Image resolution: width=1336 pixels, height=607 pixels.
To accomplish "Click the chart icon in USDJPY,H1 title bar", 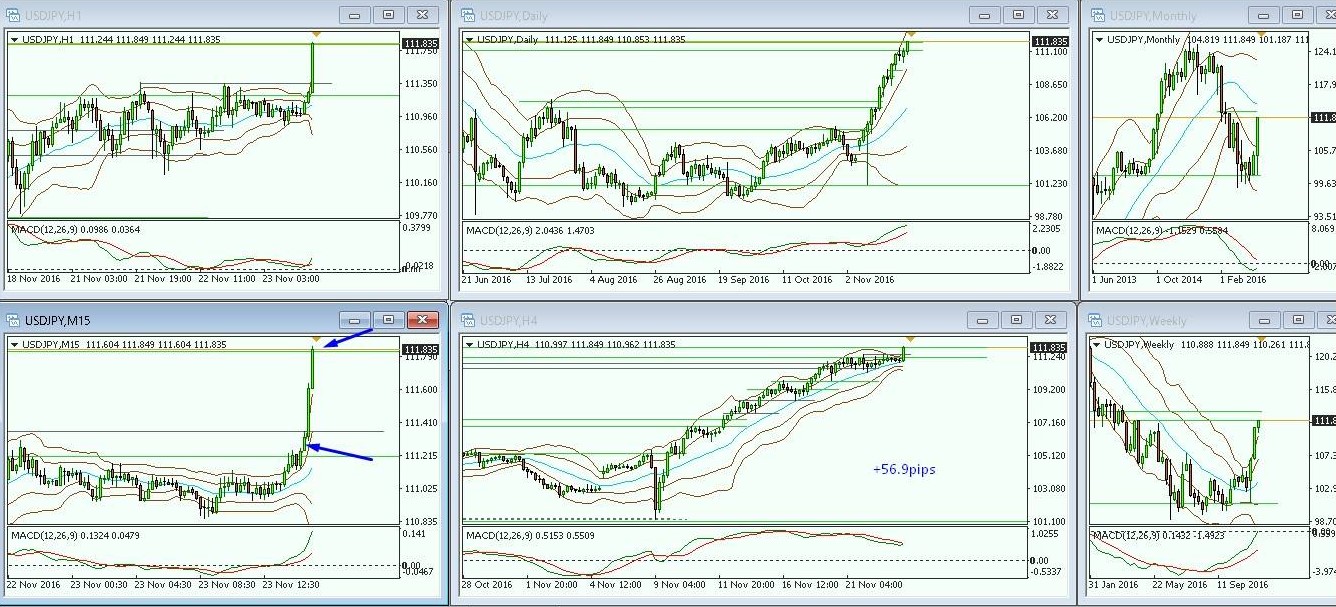I will pyautogui.click(x=12, y=15).
